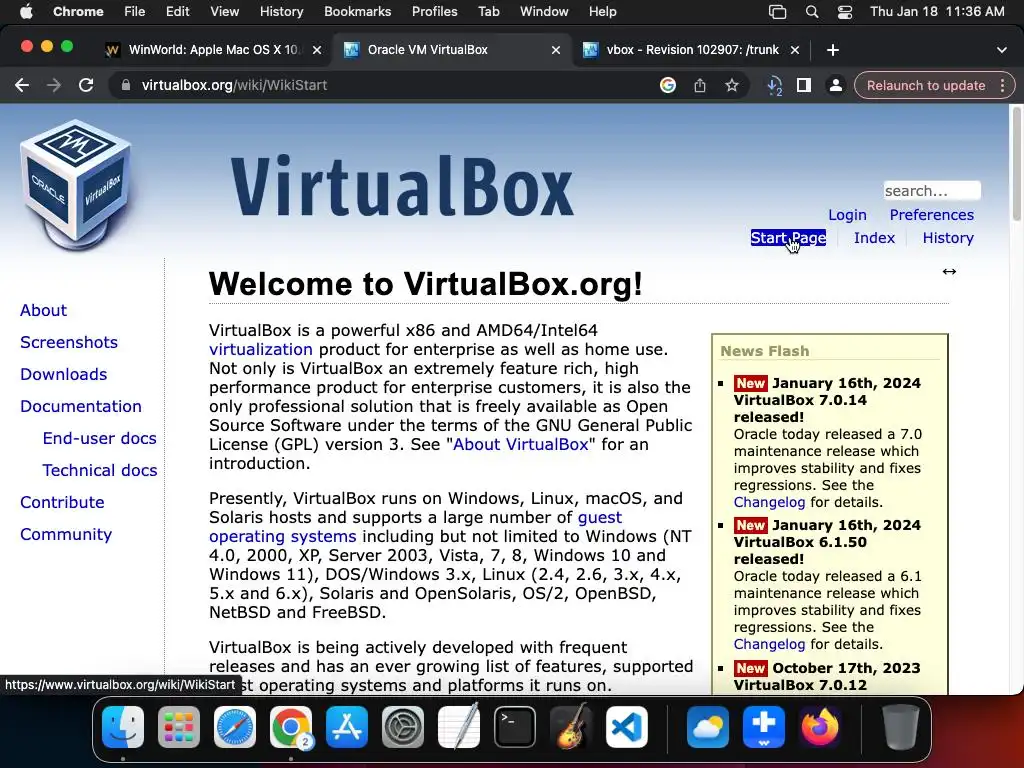
Task: Open Chrome's three-dot menu
Action: [1002, 86]
